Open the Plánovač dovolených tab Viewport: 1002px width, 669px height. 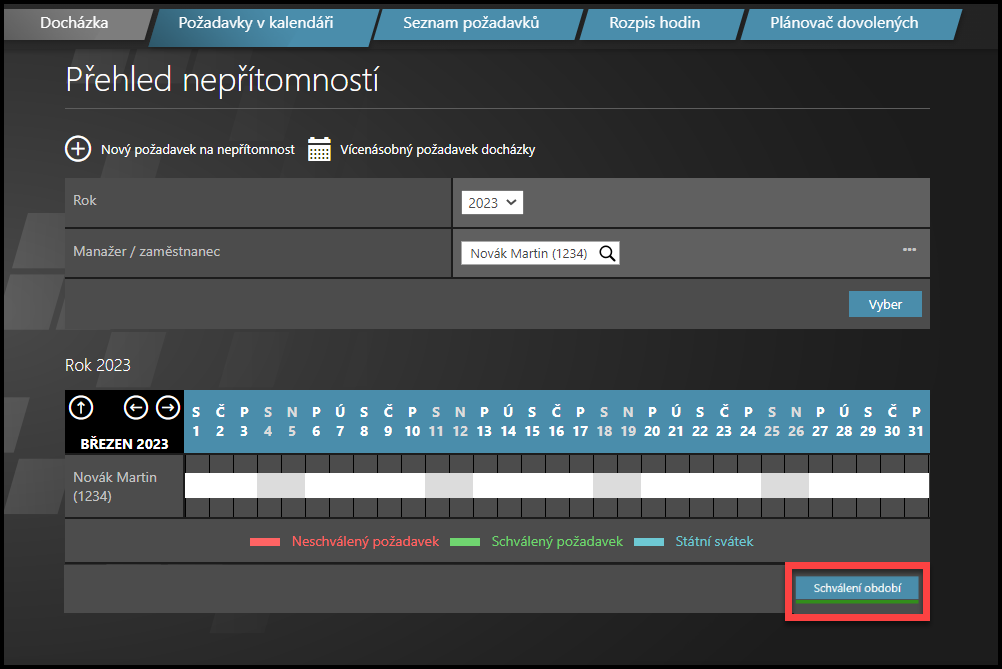tap(844, 23)
